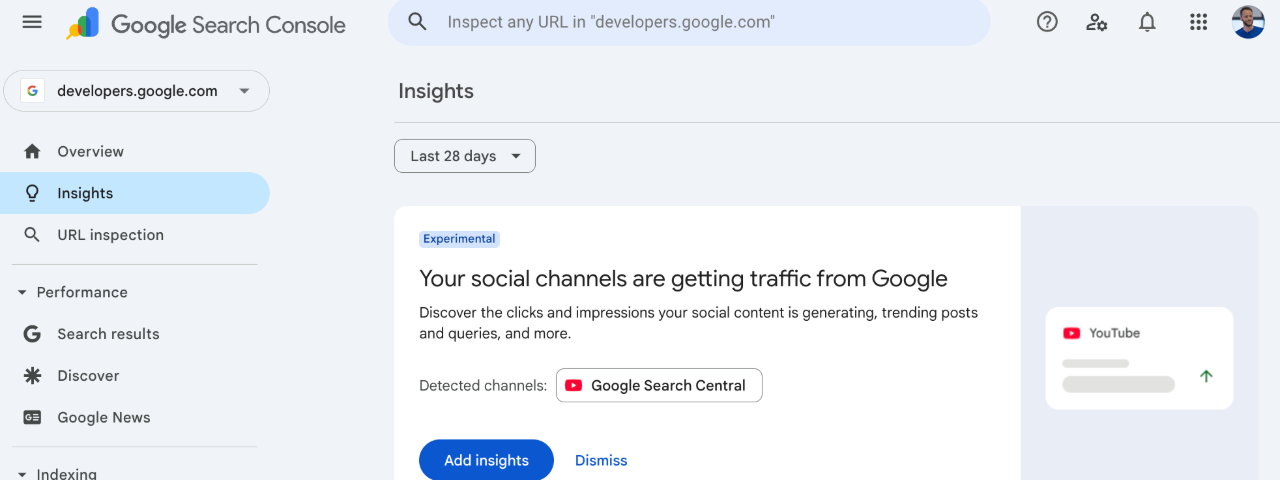Screen dimensions: 1280x480
Task: Click the magnifier icon in URL search bar
Action: pyautogui.click(x=418, y=22)
